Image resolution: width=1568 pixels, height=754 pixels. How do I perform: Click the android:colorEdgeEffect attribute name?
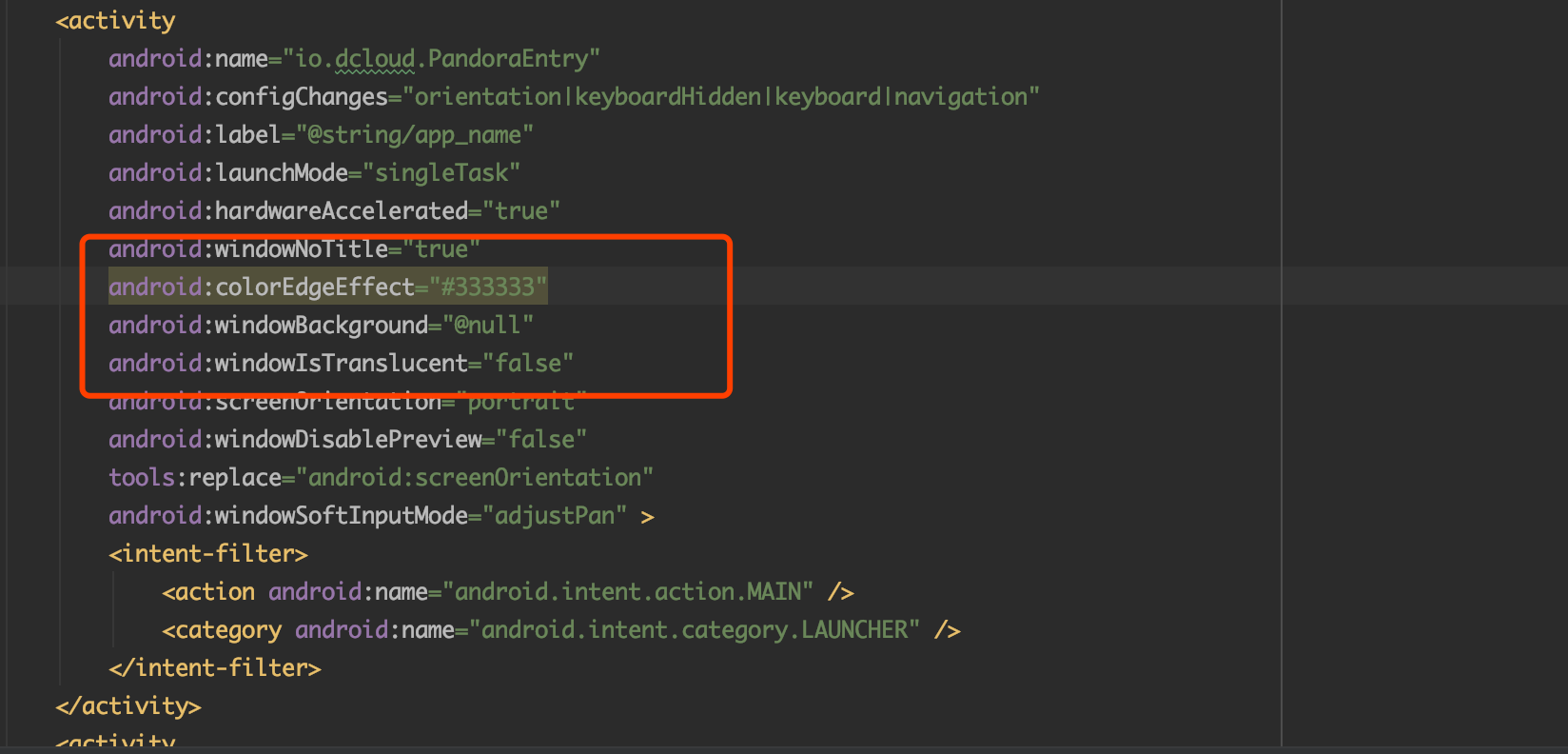click(x=262, y=288)
